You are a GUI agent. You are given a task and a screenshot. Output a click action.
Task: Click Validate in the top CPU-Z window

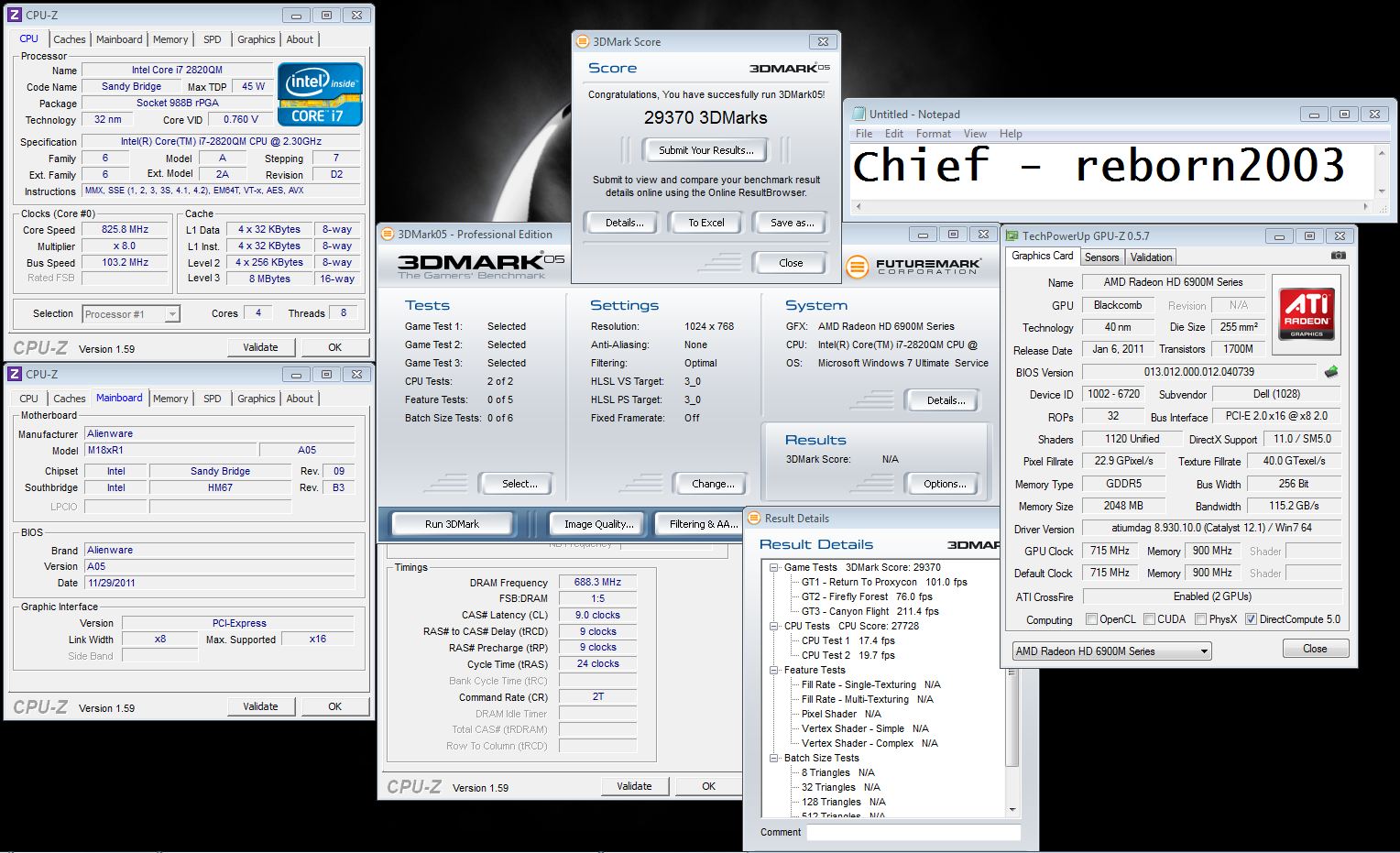pyautogui.click(x=260, y=347)
